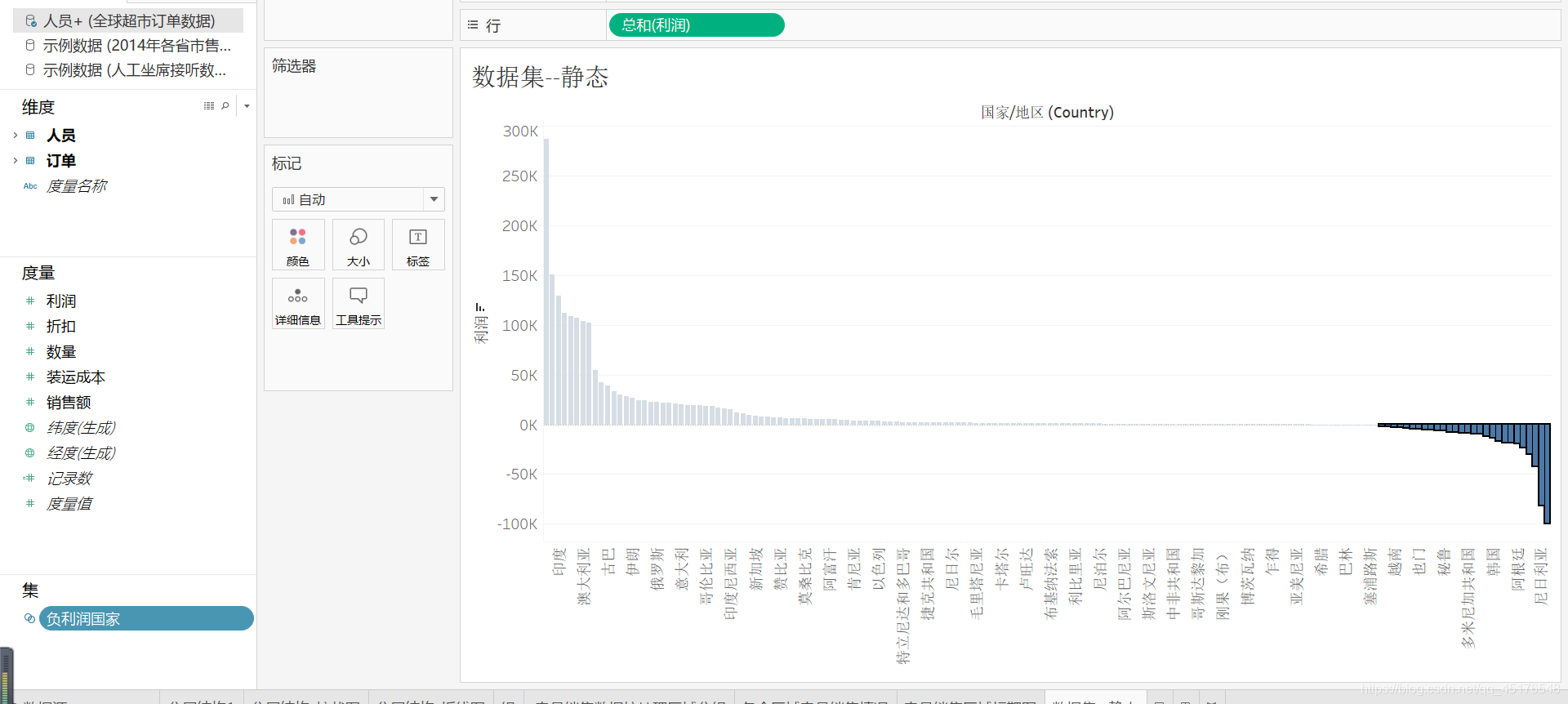
Task: Open the Size (大小) marks button
Action: click(358, 245)
